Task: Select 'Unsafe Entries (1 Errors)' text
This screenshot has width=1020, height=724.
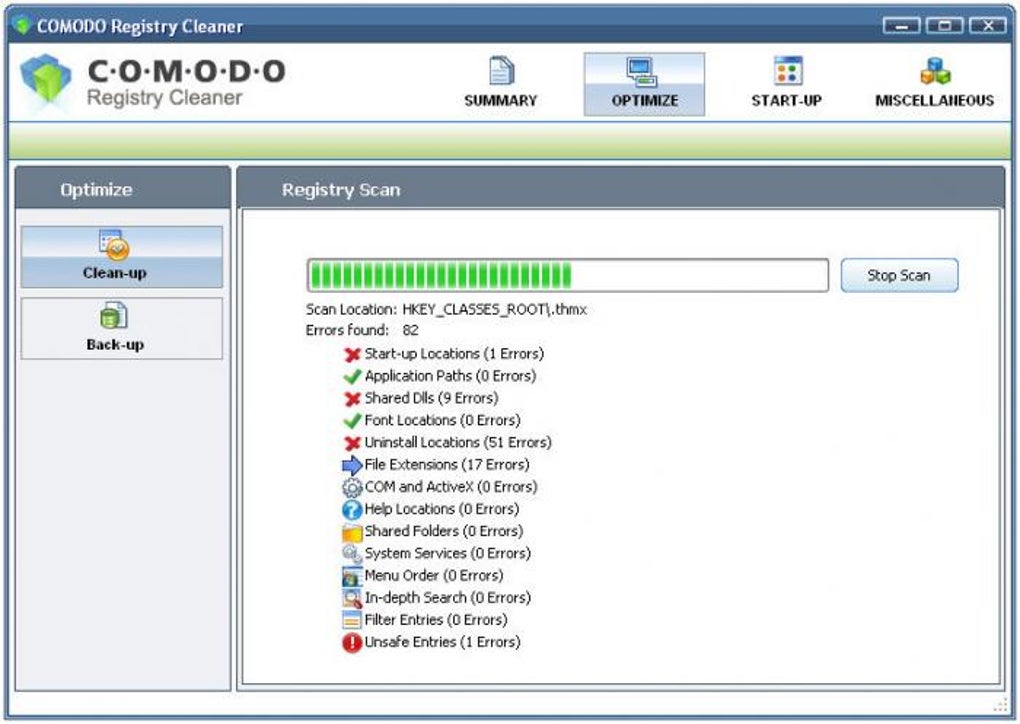Action: 442,641
